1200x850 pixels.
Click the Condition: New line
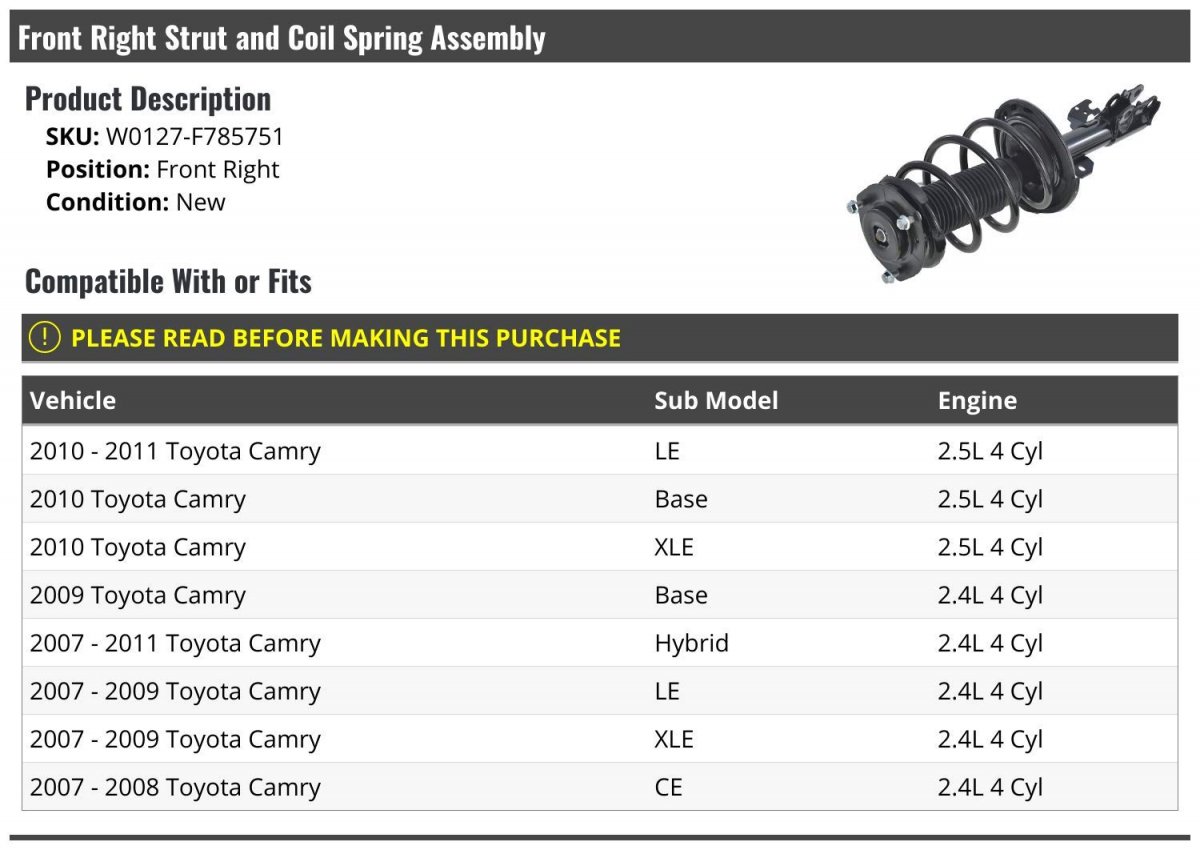pyautogui.click(x=136, y=202)
